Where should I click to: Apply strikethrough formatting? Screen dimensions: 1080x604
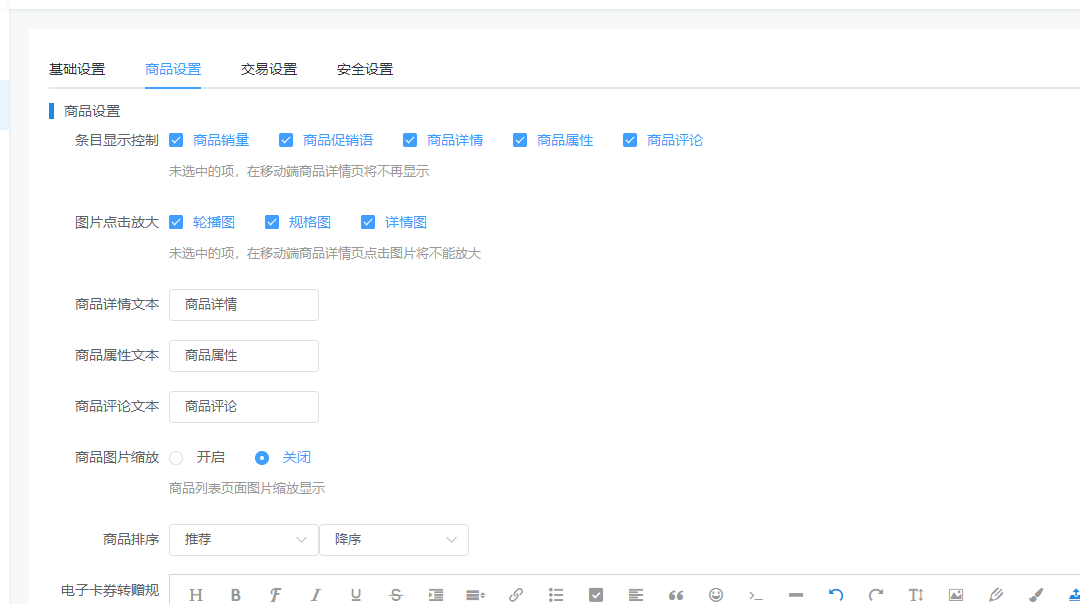[395, 593]
